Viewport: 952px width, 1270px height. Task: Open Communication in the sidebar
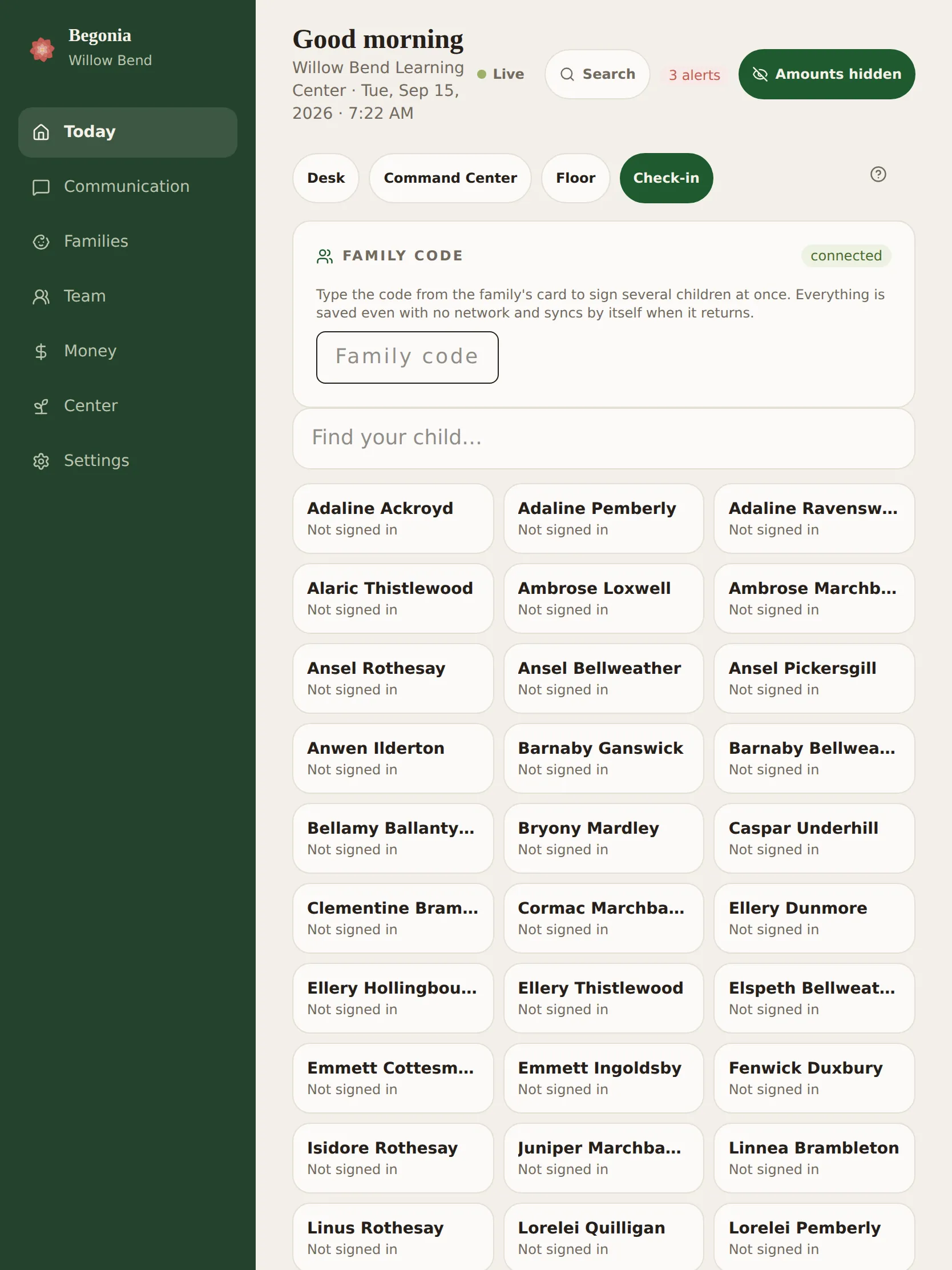pos(127,187)
